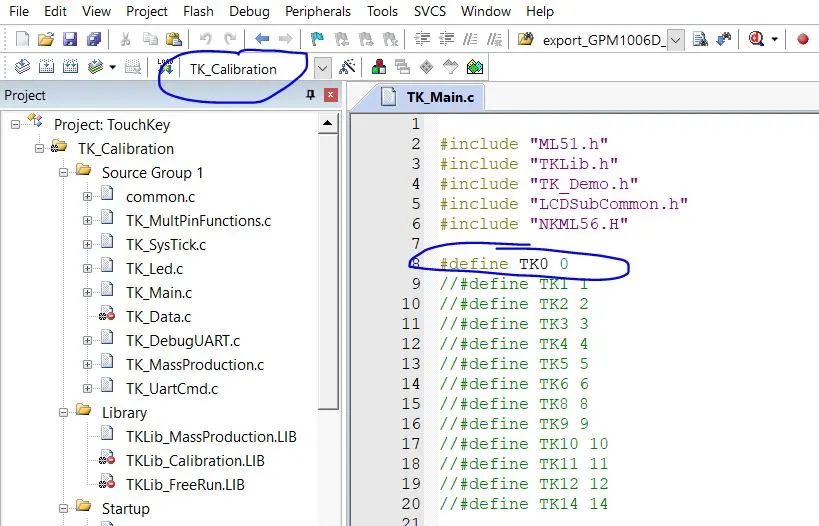
Task: Open the File menu
Action: (x=19, y=11)
